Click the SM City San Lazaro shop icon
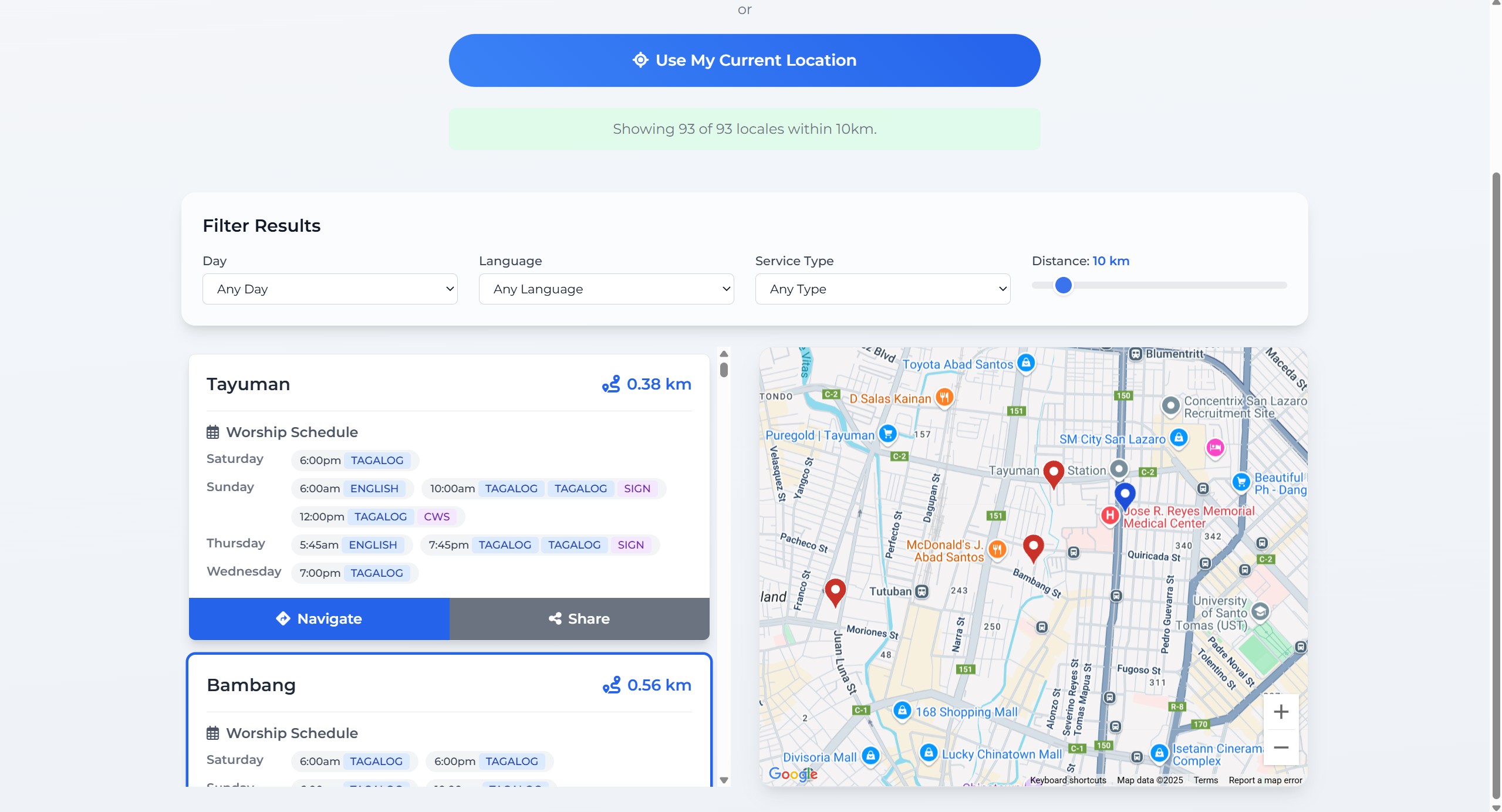This screenshot has width=1502, height=812. (x=1179, y=438)
